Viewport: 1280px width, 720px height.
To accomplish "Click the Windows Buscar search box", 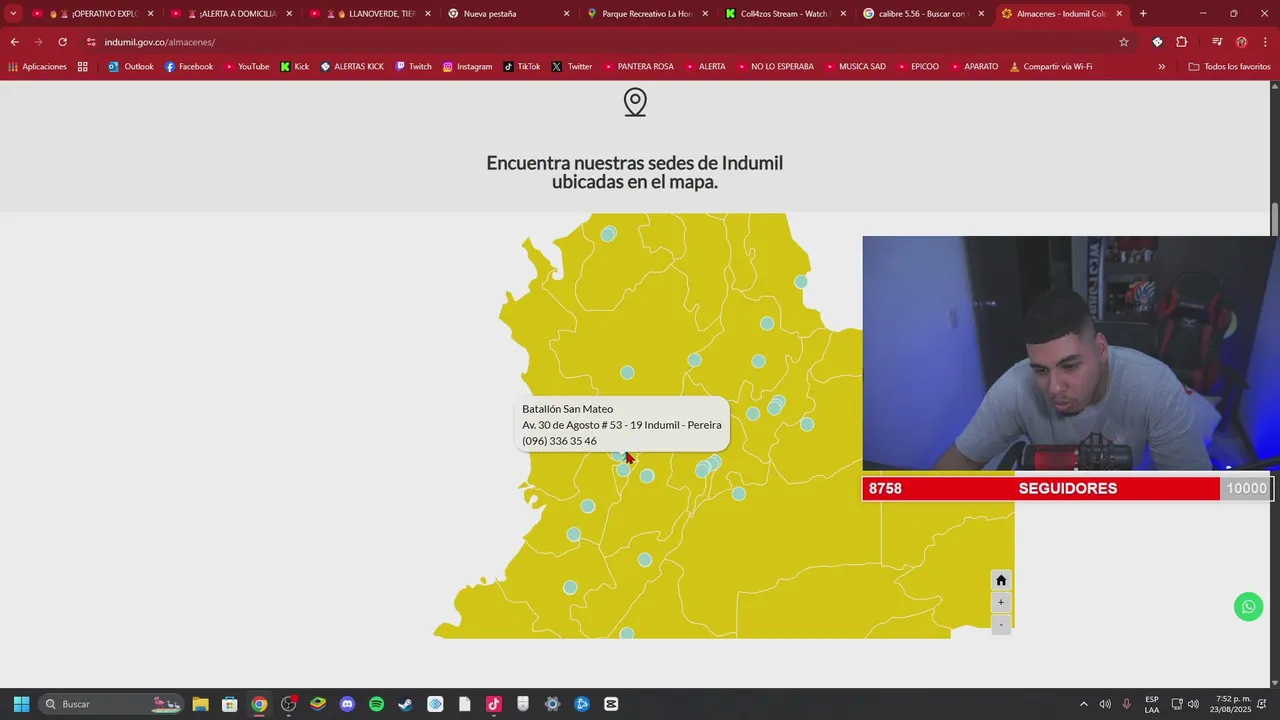I will [110, 704].
